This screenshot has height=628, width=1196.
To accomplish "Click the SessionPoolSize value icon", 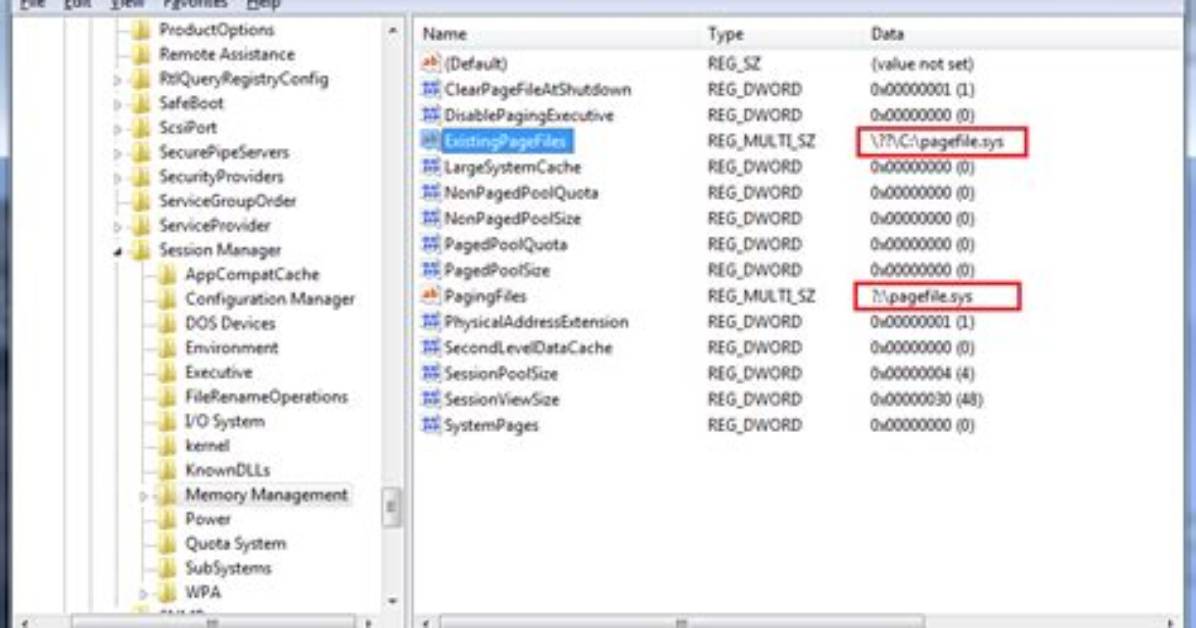I will click(431, 373).
